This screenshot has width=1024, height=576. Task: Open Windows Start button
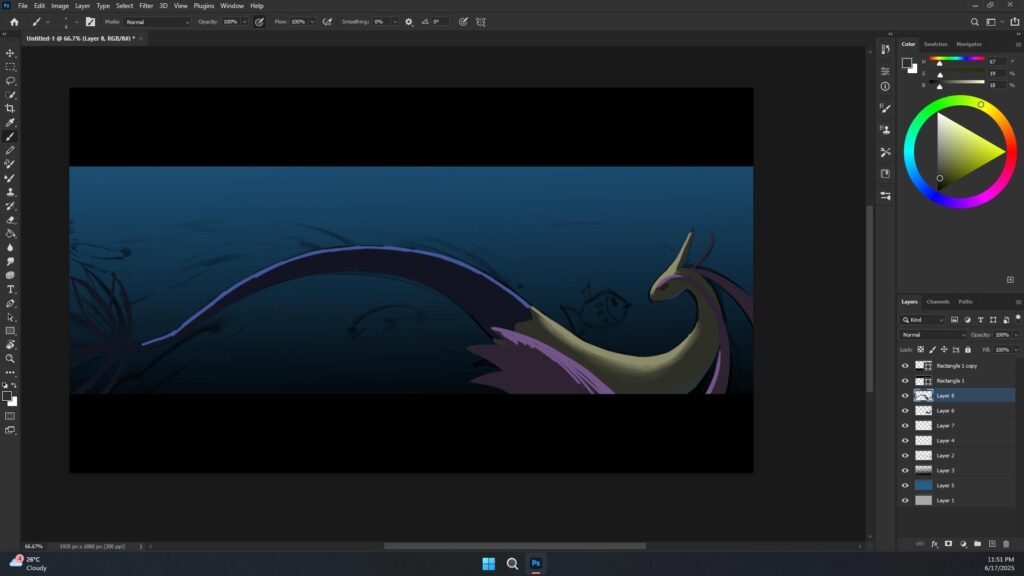(x=488, y=564)
